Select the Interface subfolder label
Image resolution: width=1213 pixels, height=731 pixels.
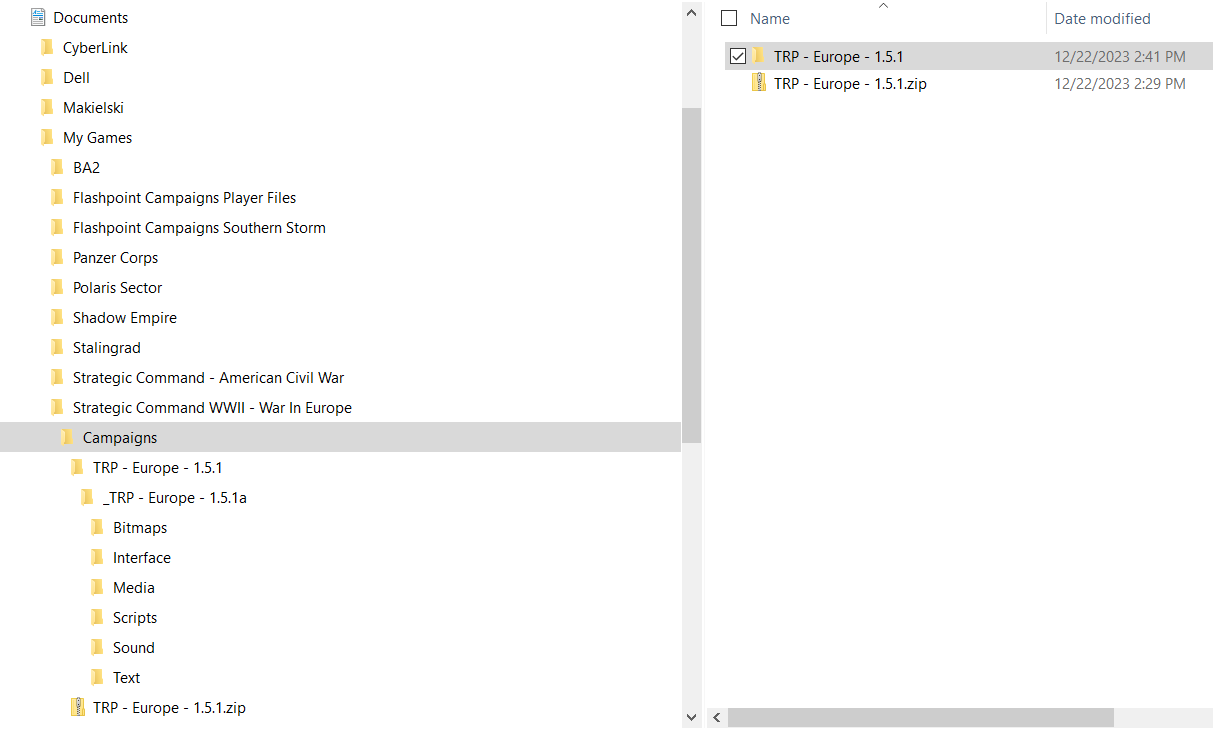click(141, 557)
